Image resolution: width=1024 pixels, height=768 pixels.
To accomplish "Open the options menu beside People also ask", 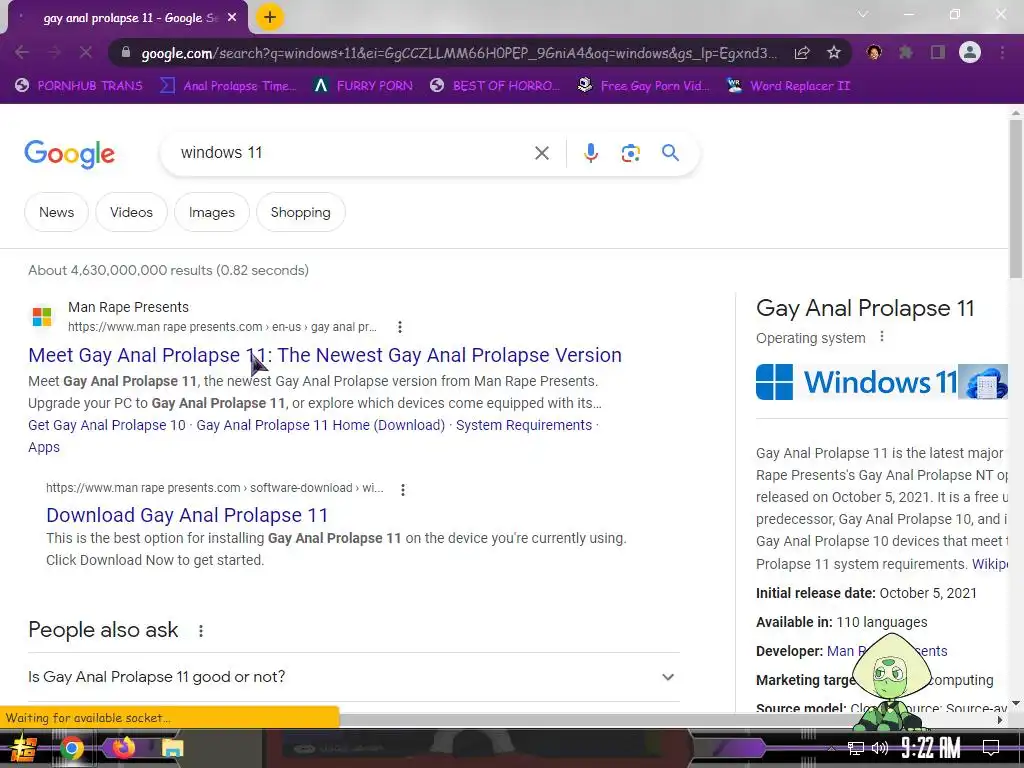I will click(200, 631).
